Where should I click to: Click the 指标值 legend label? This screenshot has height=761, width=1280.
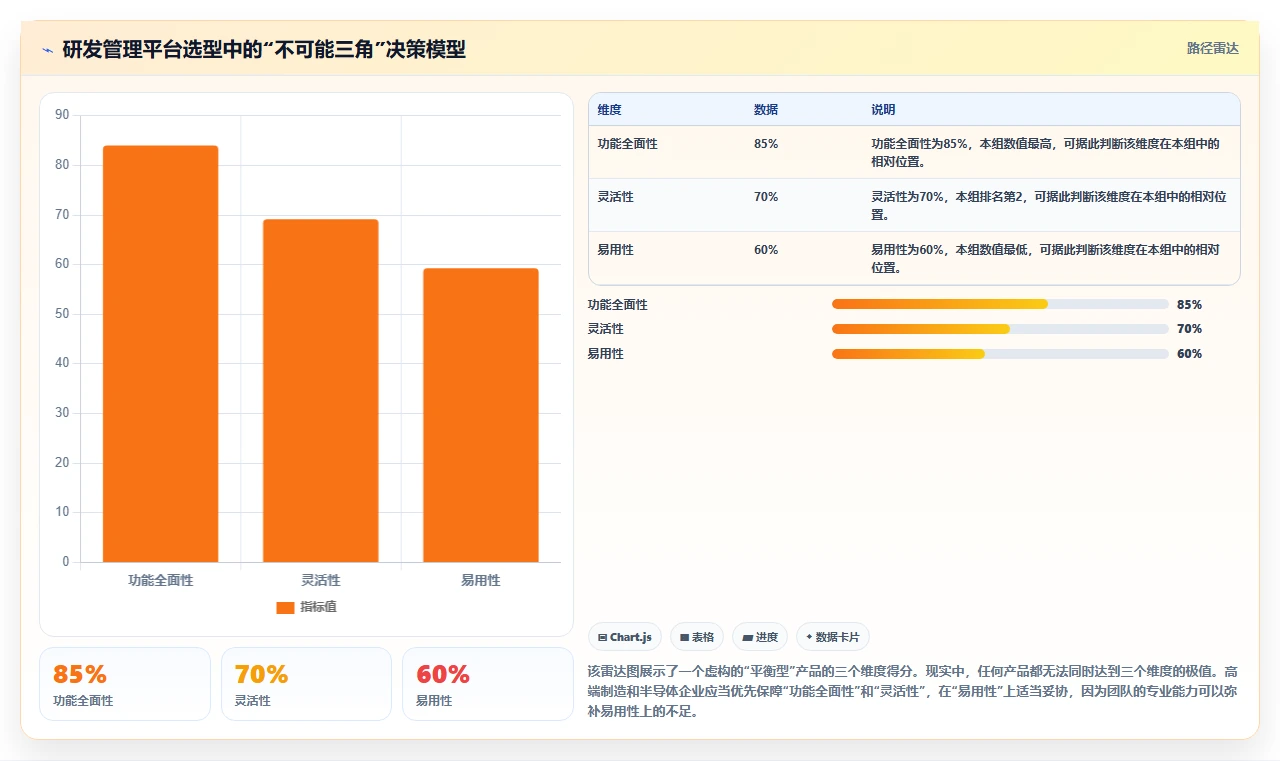(x=319, y=607)
